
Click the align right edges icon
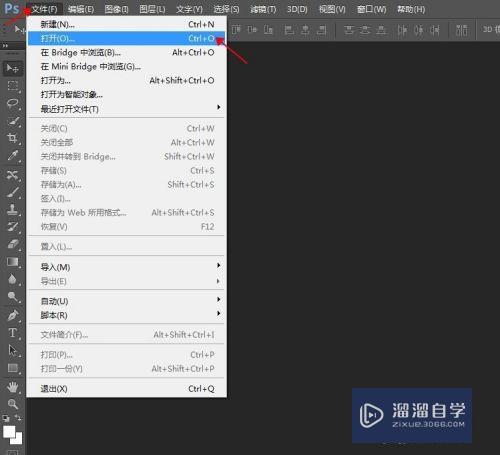click(x=321, y=30)
